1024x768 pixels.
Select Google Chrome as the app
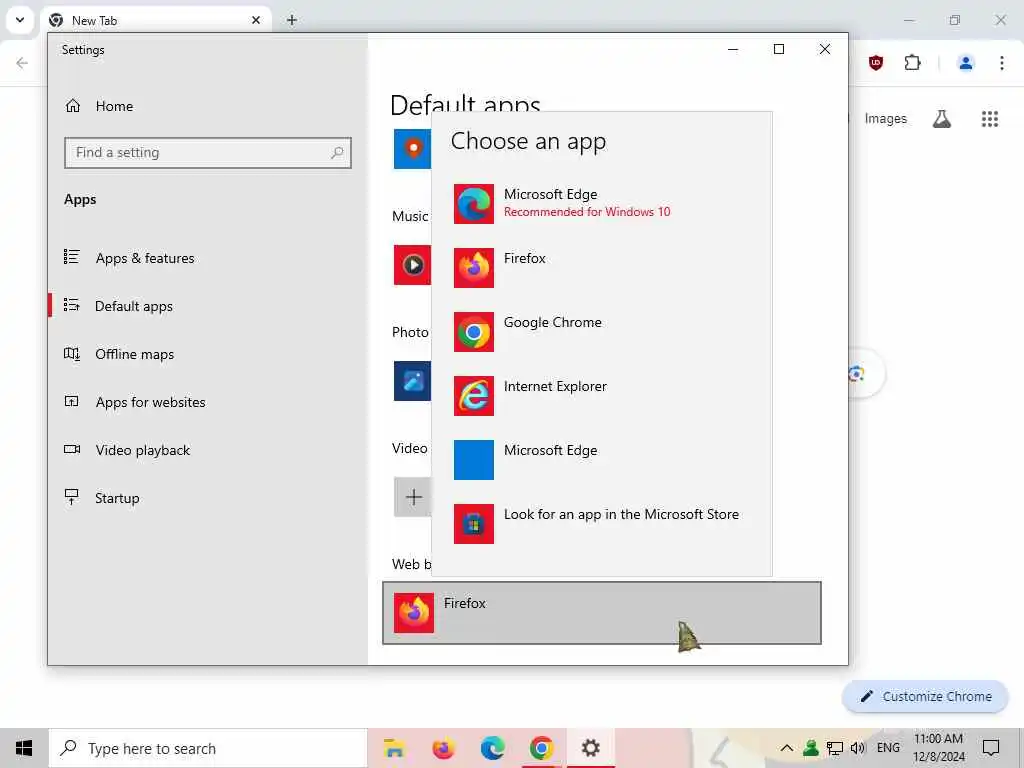click(601, 332)
